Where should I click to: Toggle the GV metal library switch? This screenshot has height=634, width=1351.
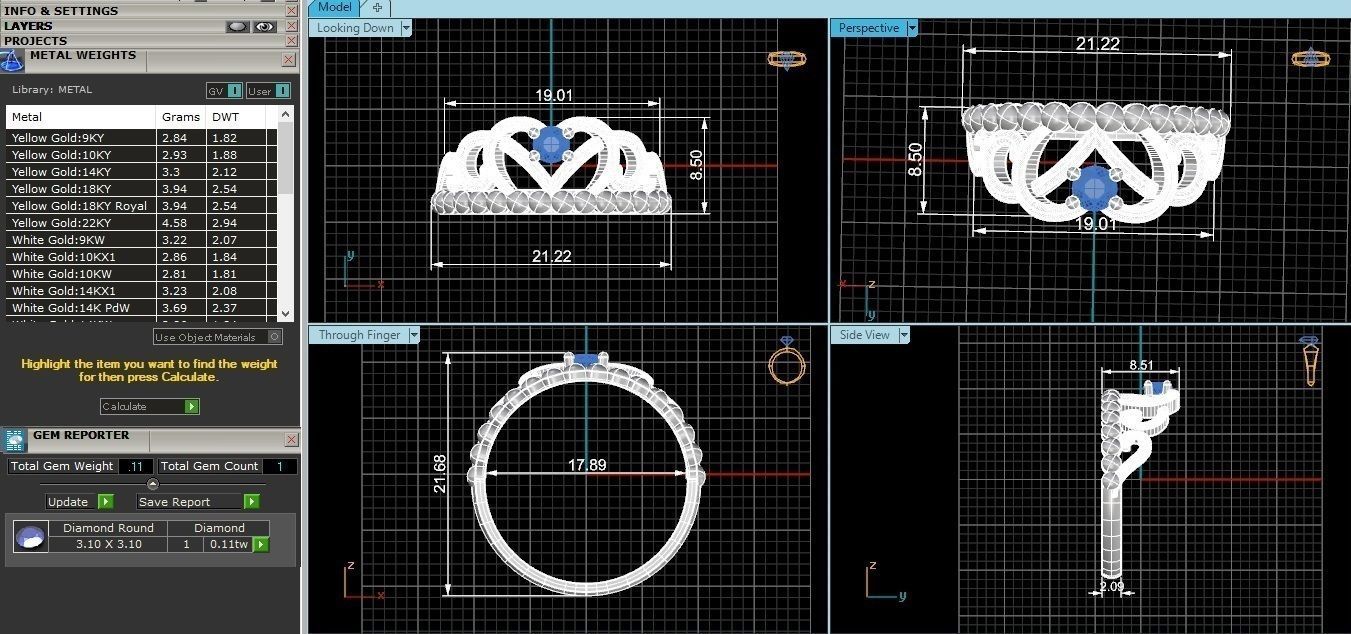click(224, 91)
